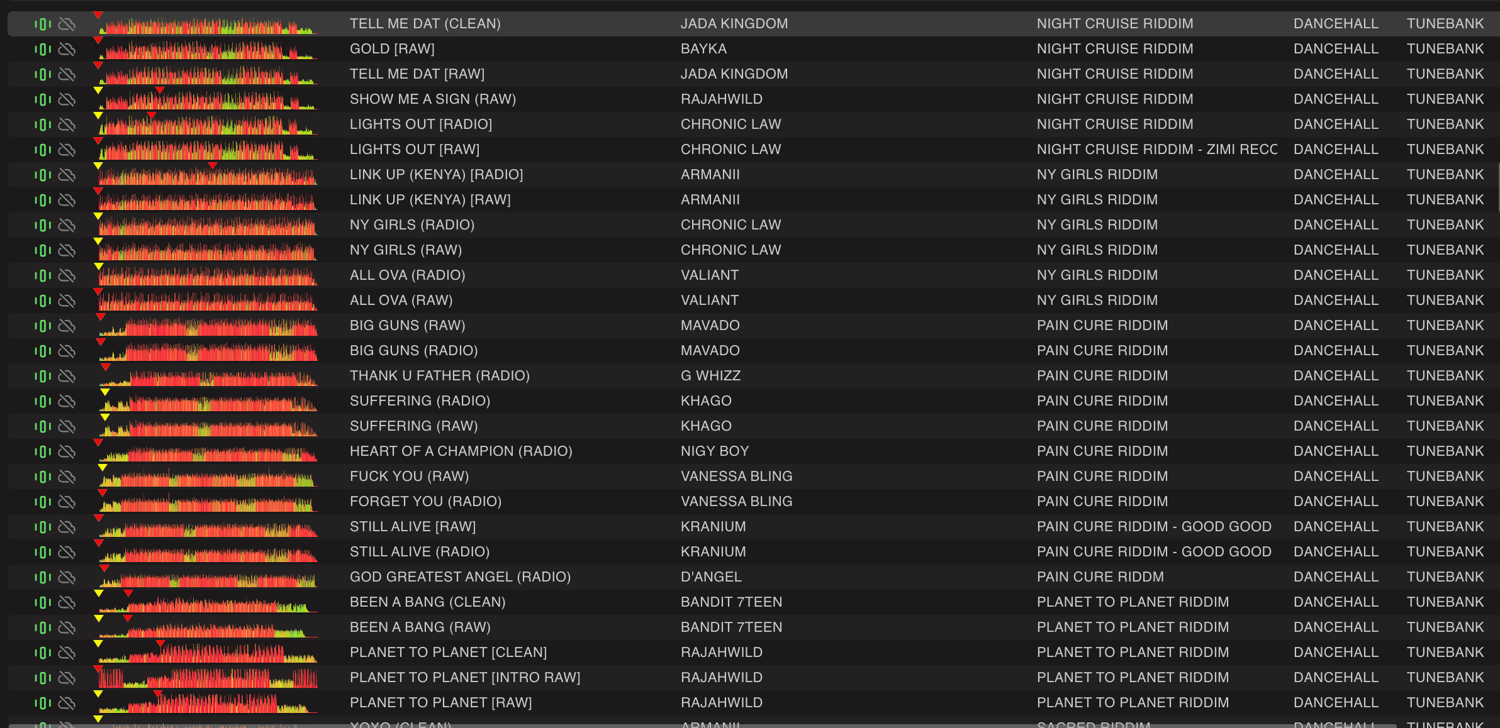Click the green analyzed icon for SUFFERING (RADIO)
The width and height of the screenshot is (1500, 728).
pyautogui.click(x=42, y=401)
